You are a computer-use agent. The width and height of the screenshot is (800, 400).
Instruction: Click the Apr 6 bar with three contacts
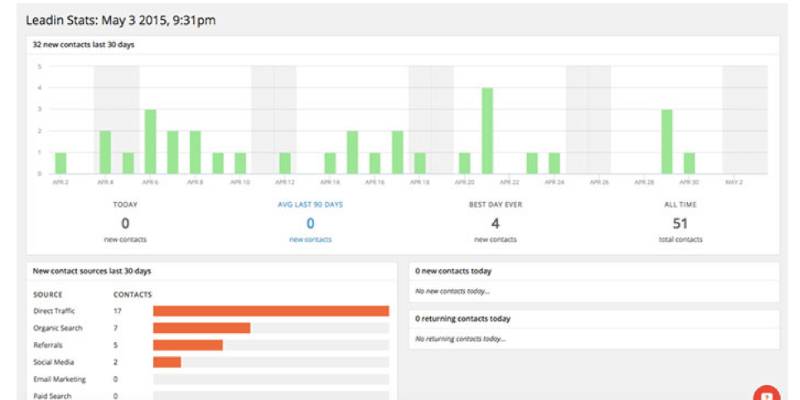click(151, 142)
